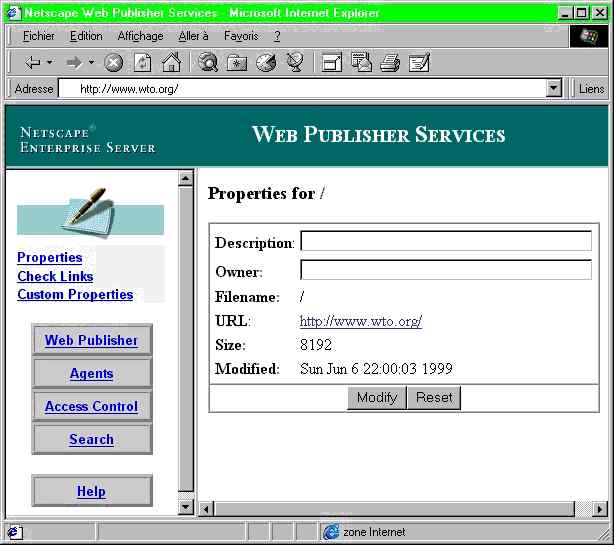Click the Print toolbar icon
This screenshot has width=614, height=545.
[x=390, y=63]
